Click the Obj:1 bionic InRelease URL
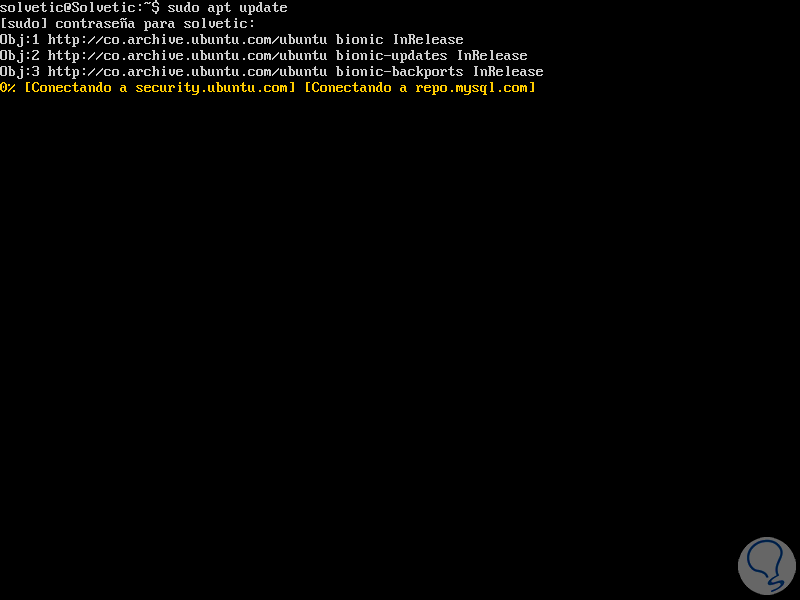This screenshot has width=800, height=600. 187,40
